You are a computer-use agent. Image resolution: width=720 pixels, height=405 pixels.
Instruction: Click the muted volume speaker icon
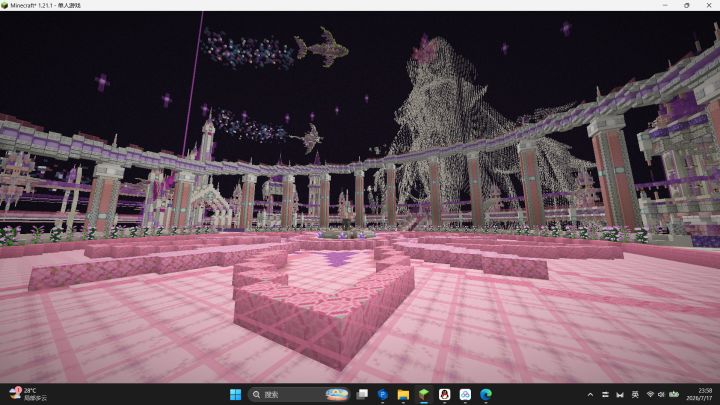[661, 394]
